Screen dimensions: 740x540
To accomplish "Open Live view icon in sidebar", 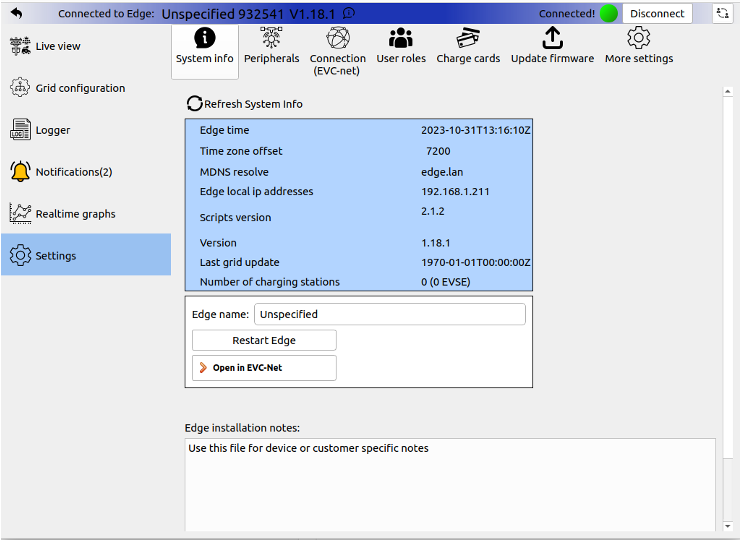I will tap(20, 46).
